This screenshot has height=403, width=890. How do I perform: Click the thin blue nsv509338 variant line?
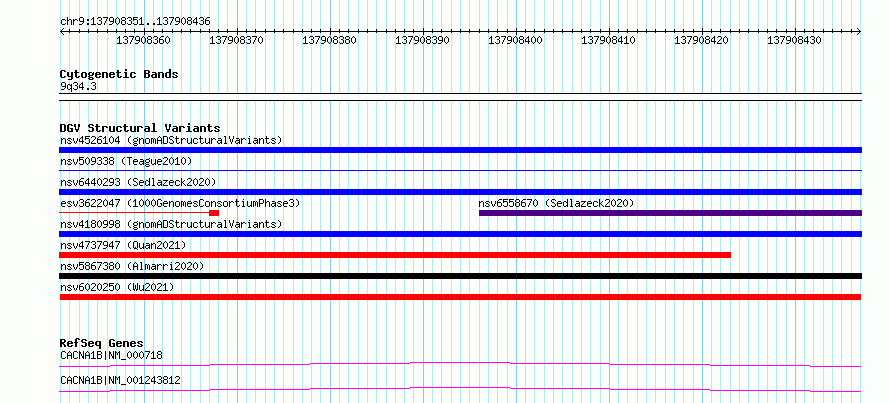point(460,170)
